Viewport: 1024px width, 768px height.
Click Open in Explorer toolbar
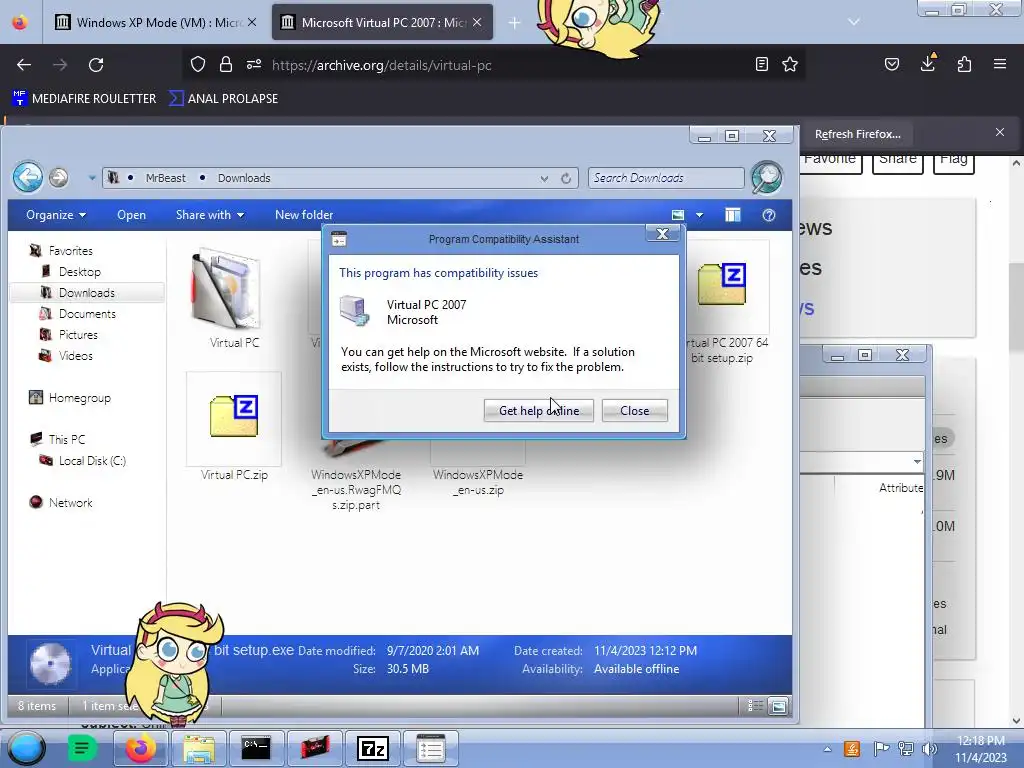point(131,215)
